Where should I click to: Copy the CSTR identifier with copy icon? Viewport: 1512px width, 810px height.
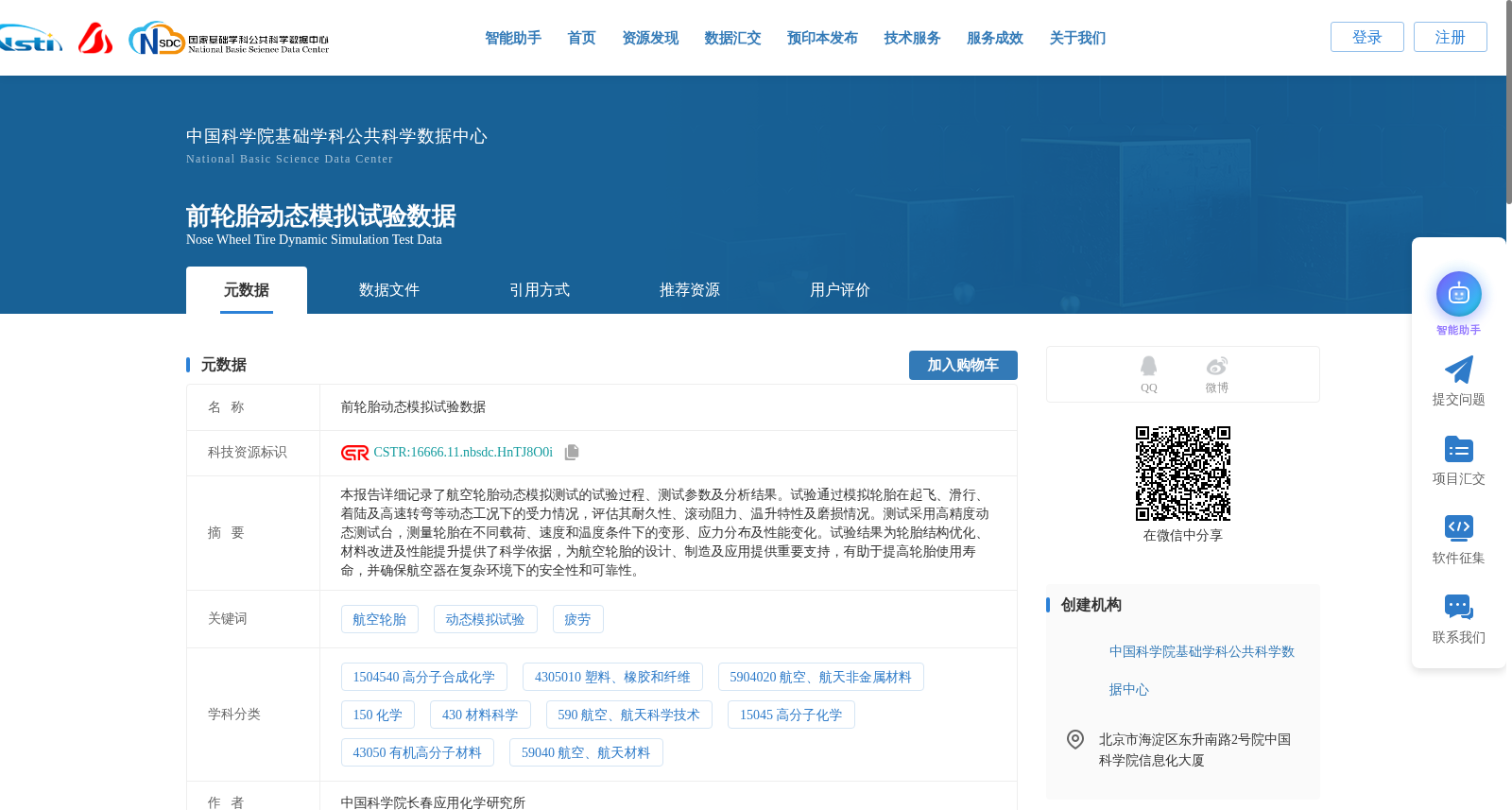(x=572, y=453)
